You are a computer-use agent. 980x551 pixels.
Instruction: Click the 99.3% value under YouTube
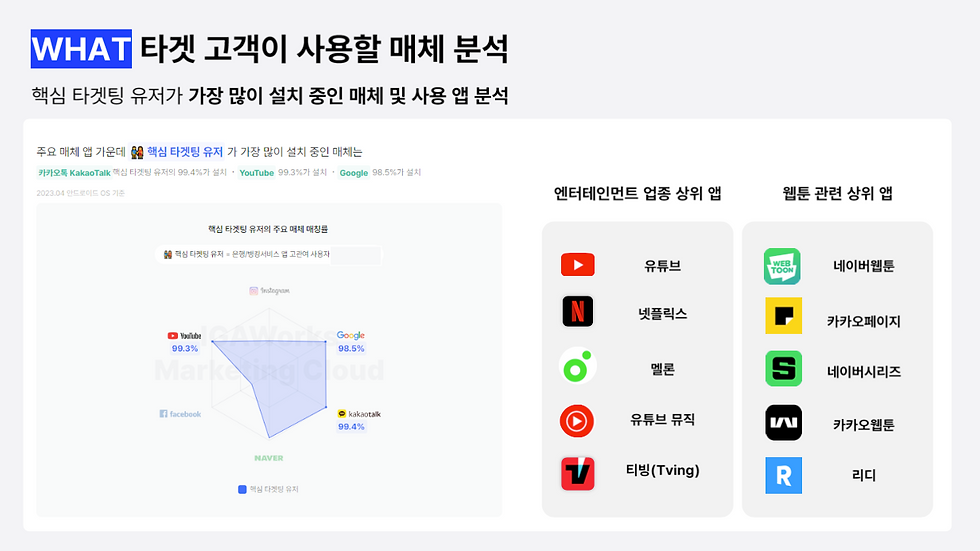(185, 349)
